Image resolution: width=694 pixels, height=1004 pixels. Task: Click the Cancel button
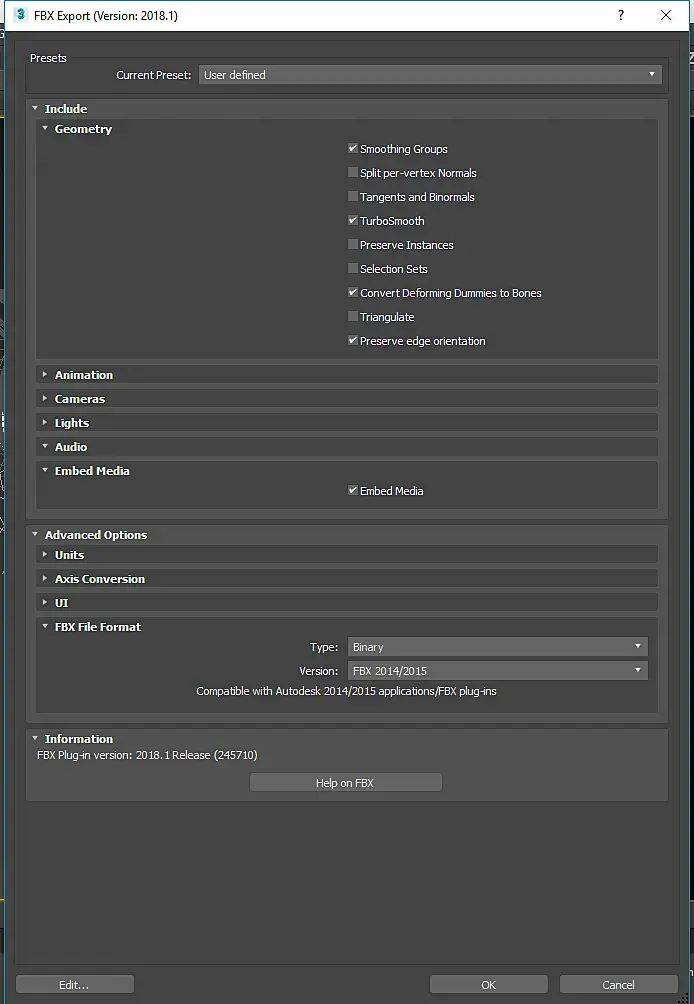point(618,985)
